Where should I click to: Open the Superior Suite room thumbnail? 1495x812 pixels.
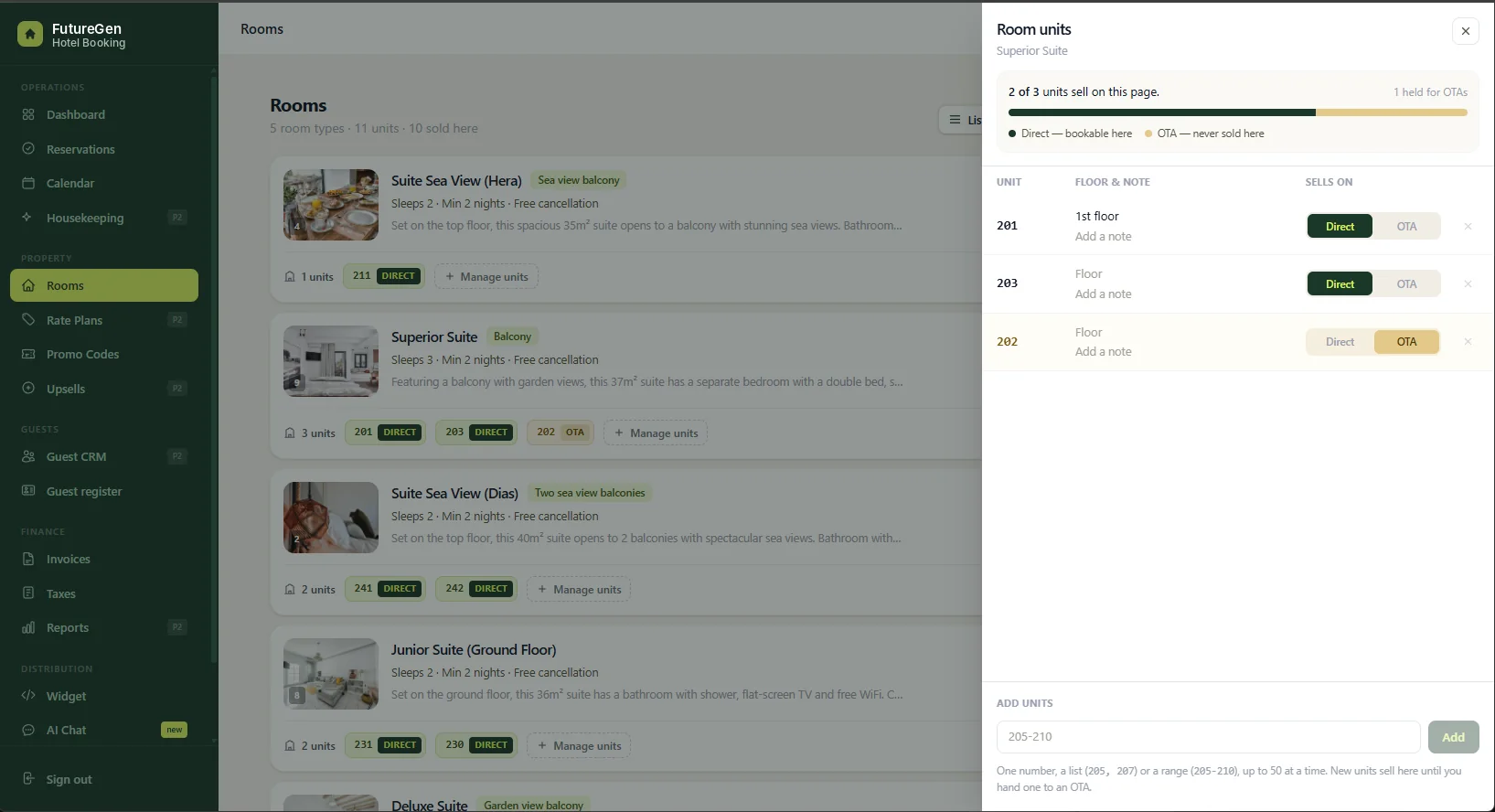click(x=331, y=361)
